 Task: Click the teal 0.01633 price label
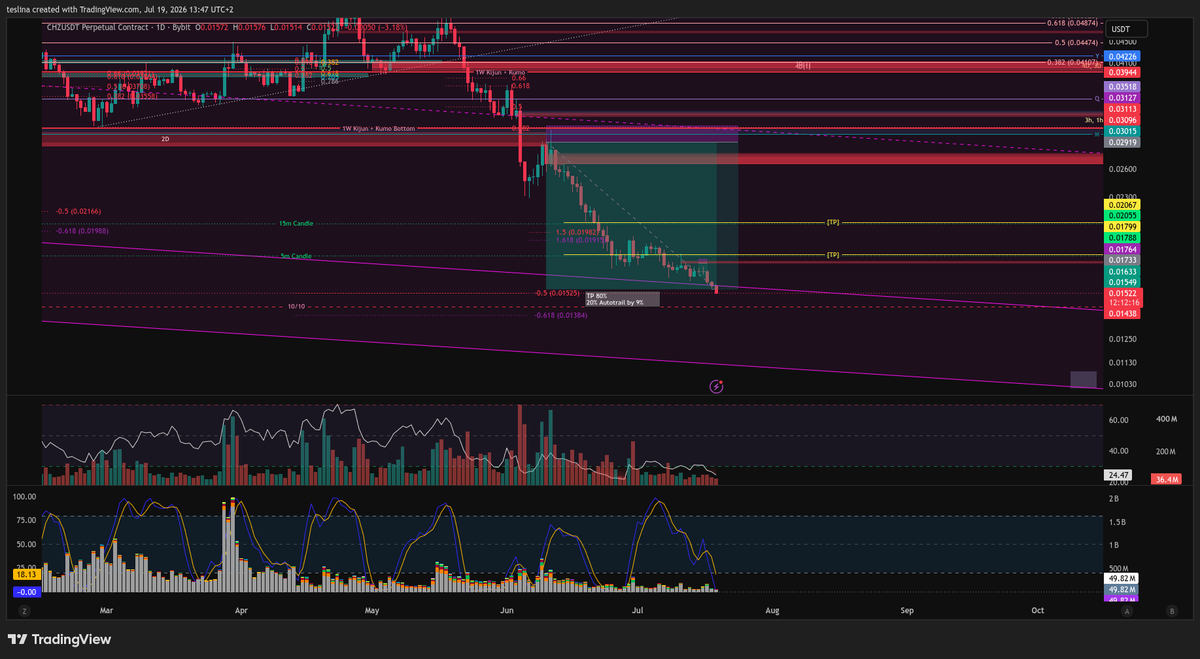pos(1121,271)
